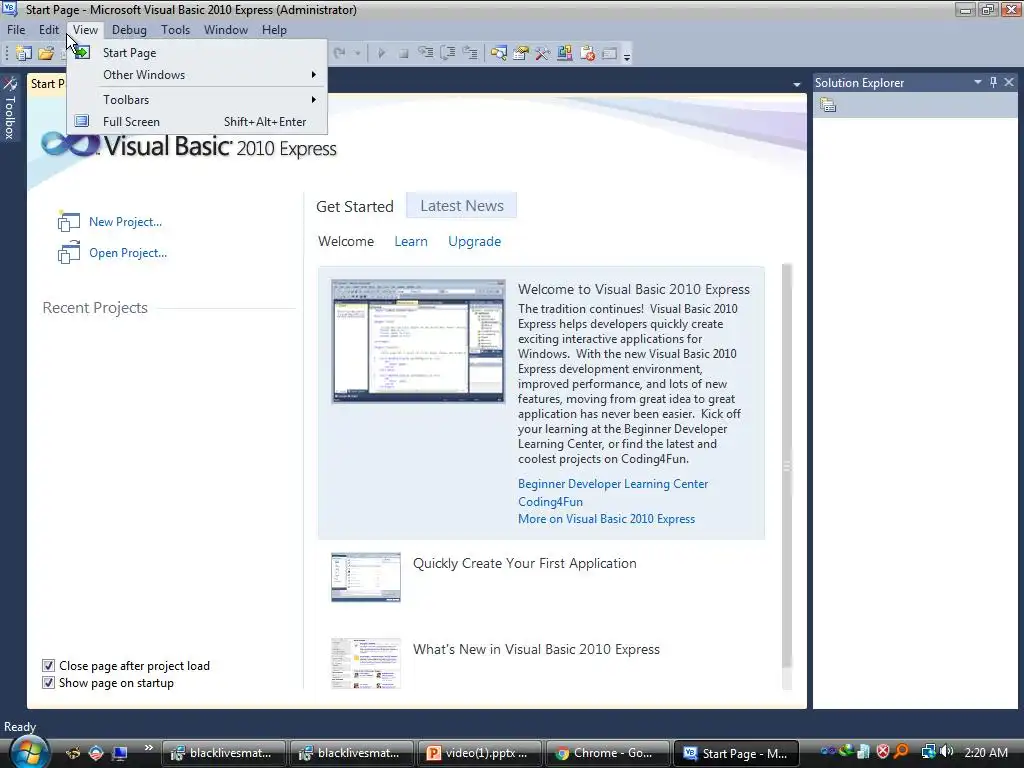
Task: Click the Error List toolbar icon
Action: pos(587,54)
